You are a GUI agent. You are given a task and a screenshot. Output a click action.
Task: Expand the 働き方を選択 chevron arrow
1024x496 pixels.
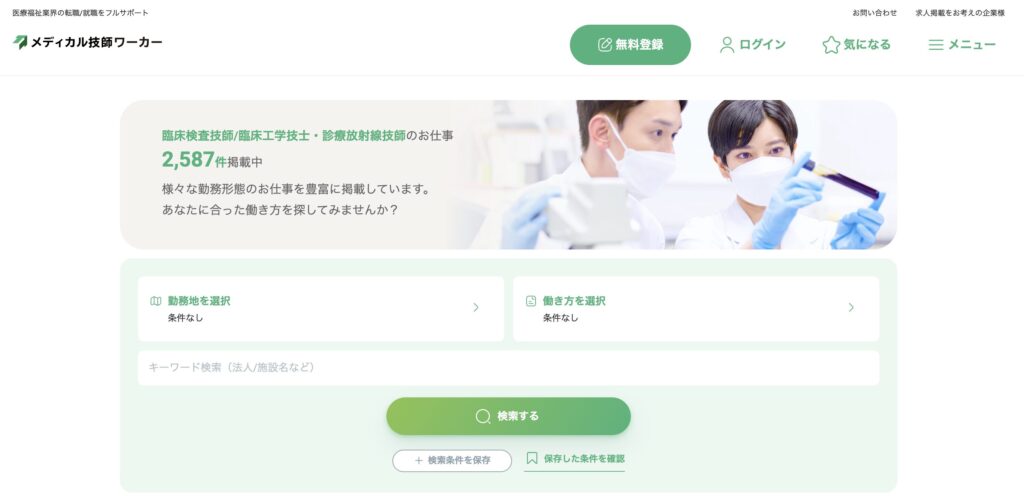pyautogui.click(x=851, y=307)
